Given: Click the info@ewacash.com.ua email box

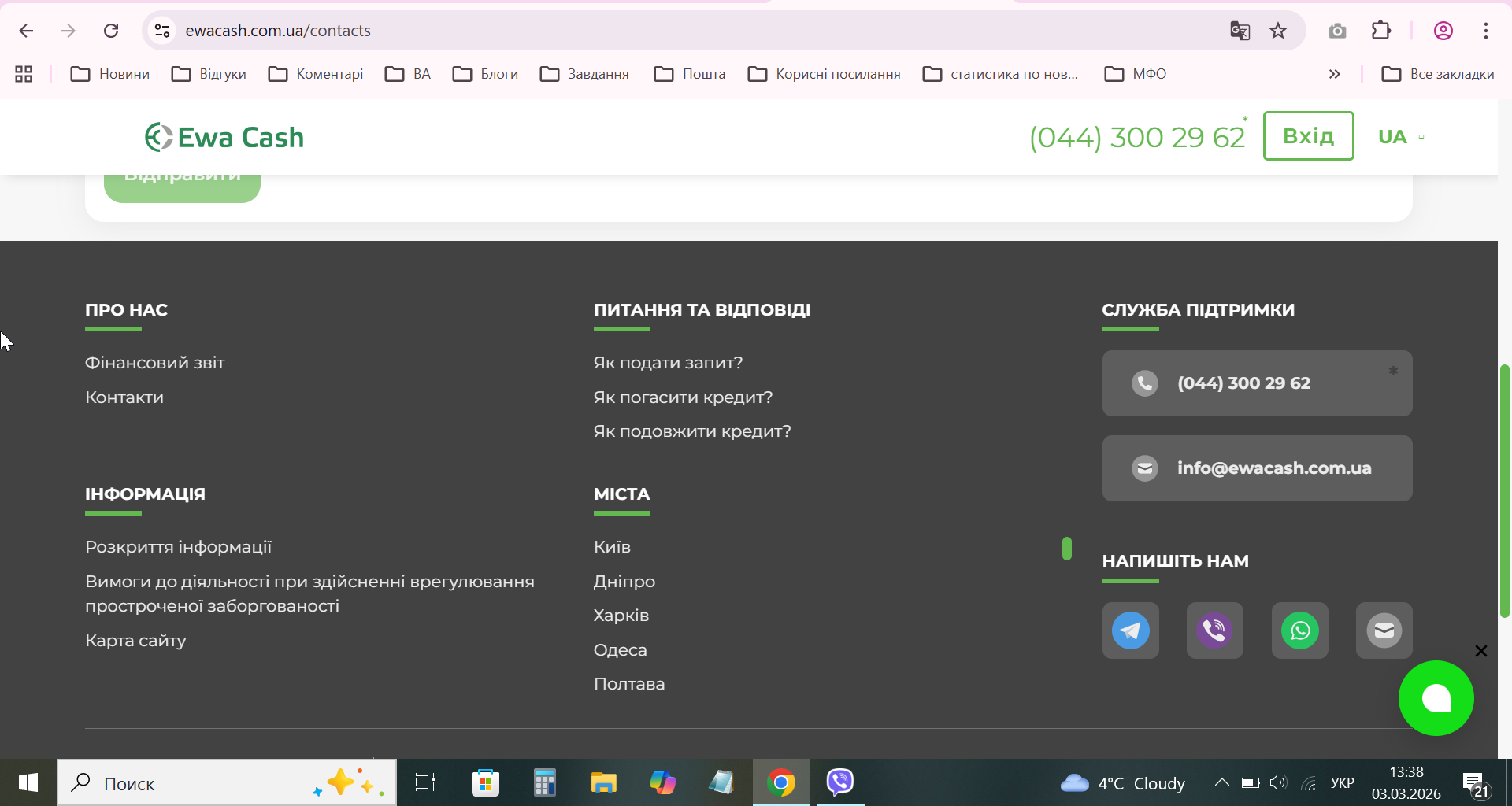Looking at the screenshot, I should tap(1257, 468).
